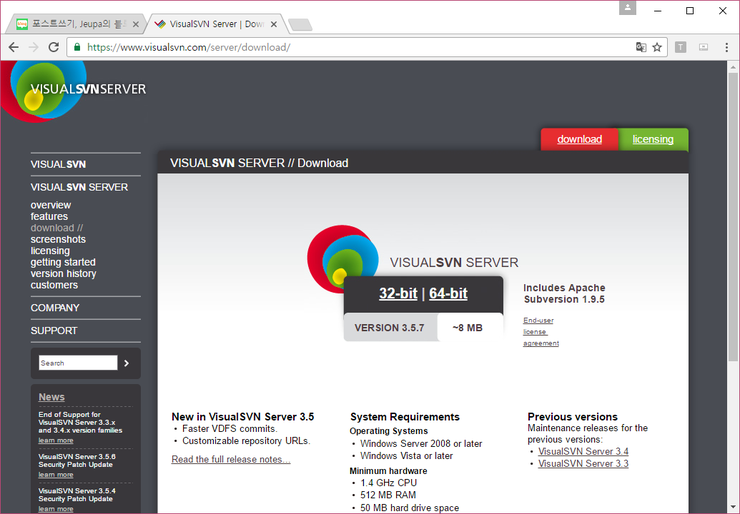Switch to the Jeupa blog post tab
The width and height of the screenshot is (740, 514).
pos(75,24)
